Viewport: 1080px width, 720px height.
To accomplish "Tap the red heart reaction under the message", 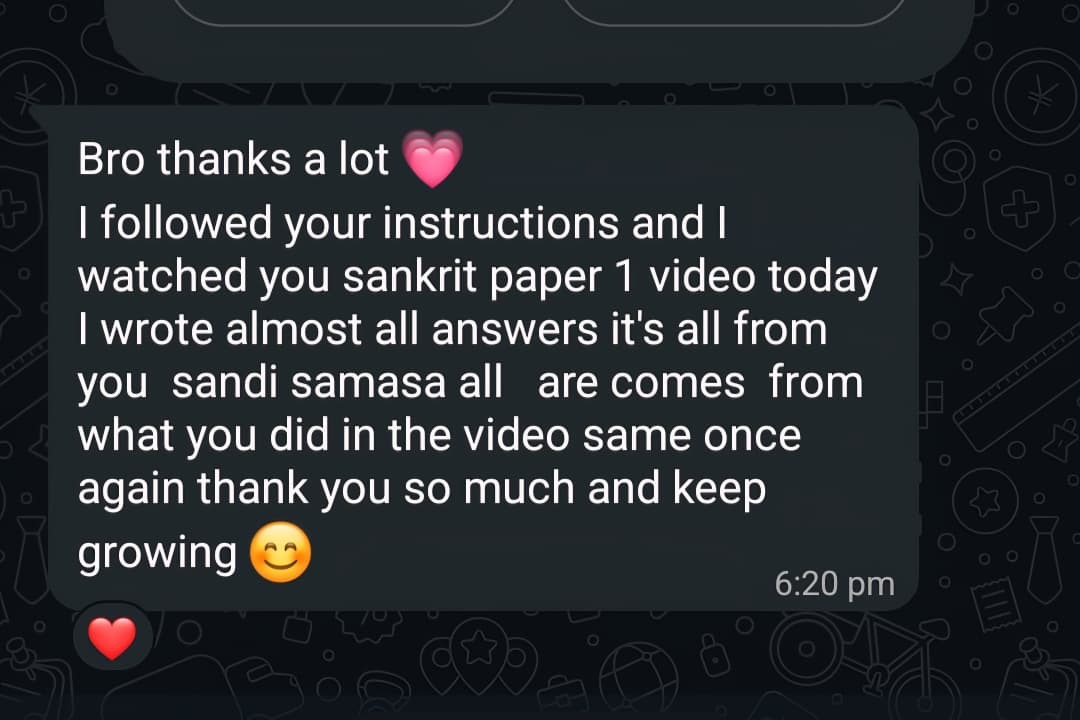I will tap(113, 637).
